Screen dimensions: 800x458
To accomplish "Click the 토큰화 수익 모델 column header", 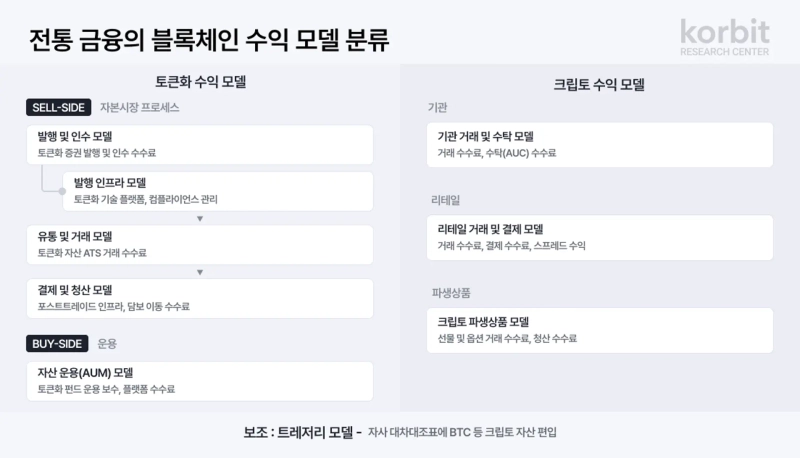I will 200,80.
